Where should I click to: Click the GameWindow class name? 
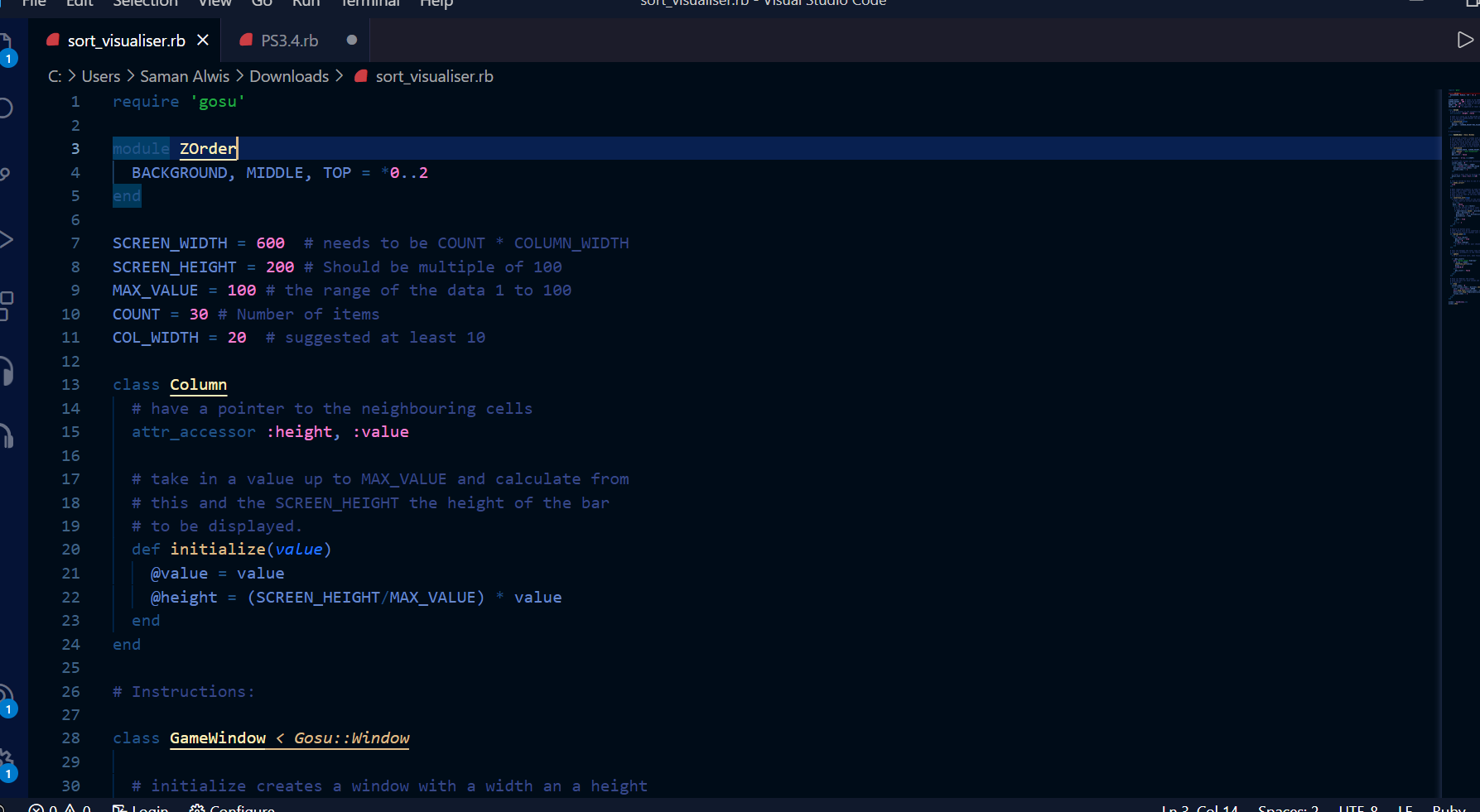218,738
